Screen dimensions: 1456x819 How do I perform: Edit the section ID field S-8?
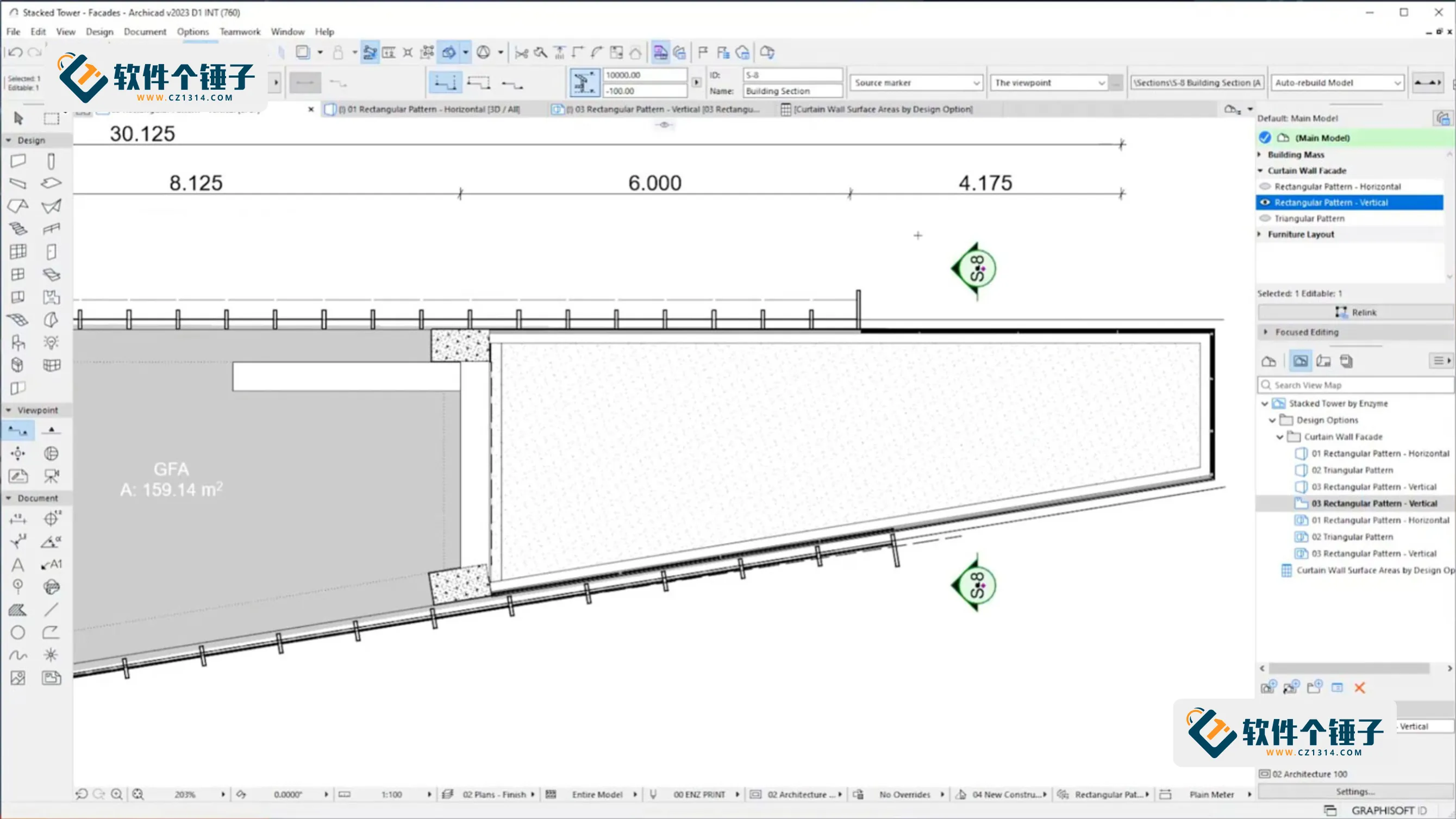[792, 74]
